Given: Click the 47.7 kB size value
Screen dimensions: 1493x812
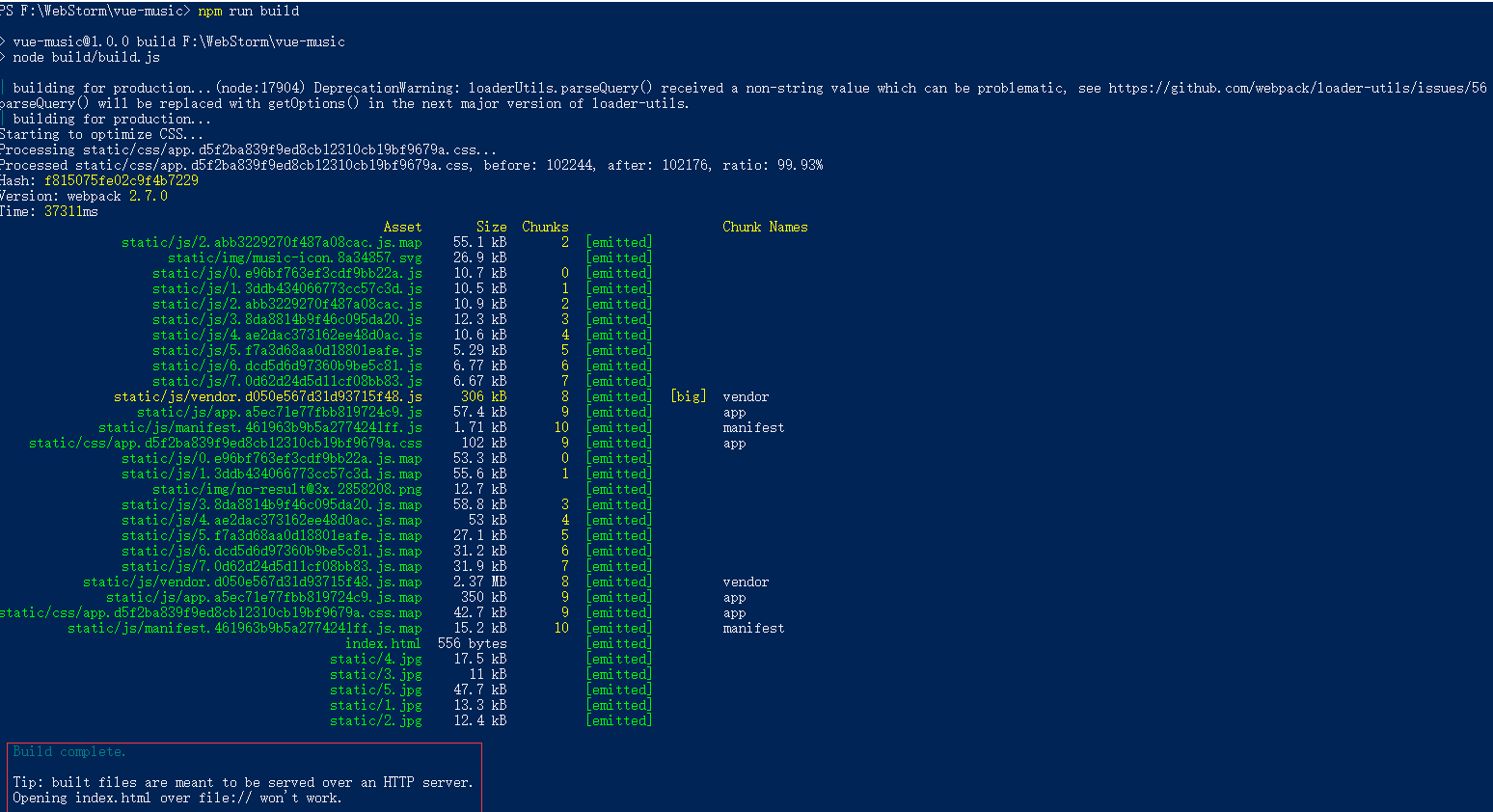Looking at the screenshot, I should pos(480,690).
